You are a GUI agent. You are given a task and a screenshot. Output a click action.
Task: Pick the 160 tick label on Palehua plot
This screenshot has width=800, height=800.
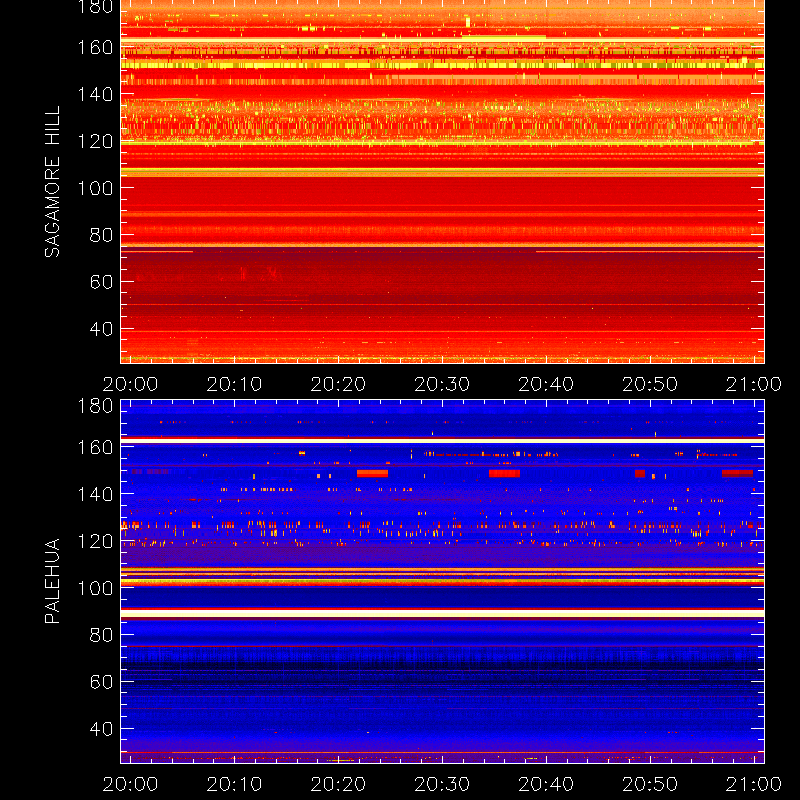tap(95, 447)
